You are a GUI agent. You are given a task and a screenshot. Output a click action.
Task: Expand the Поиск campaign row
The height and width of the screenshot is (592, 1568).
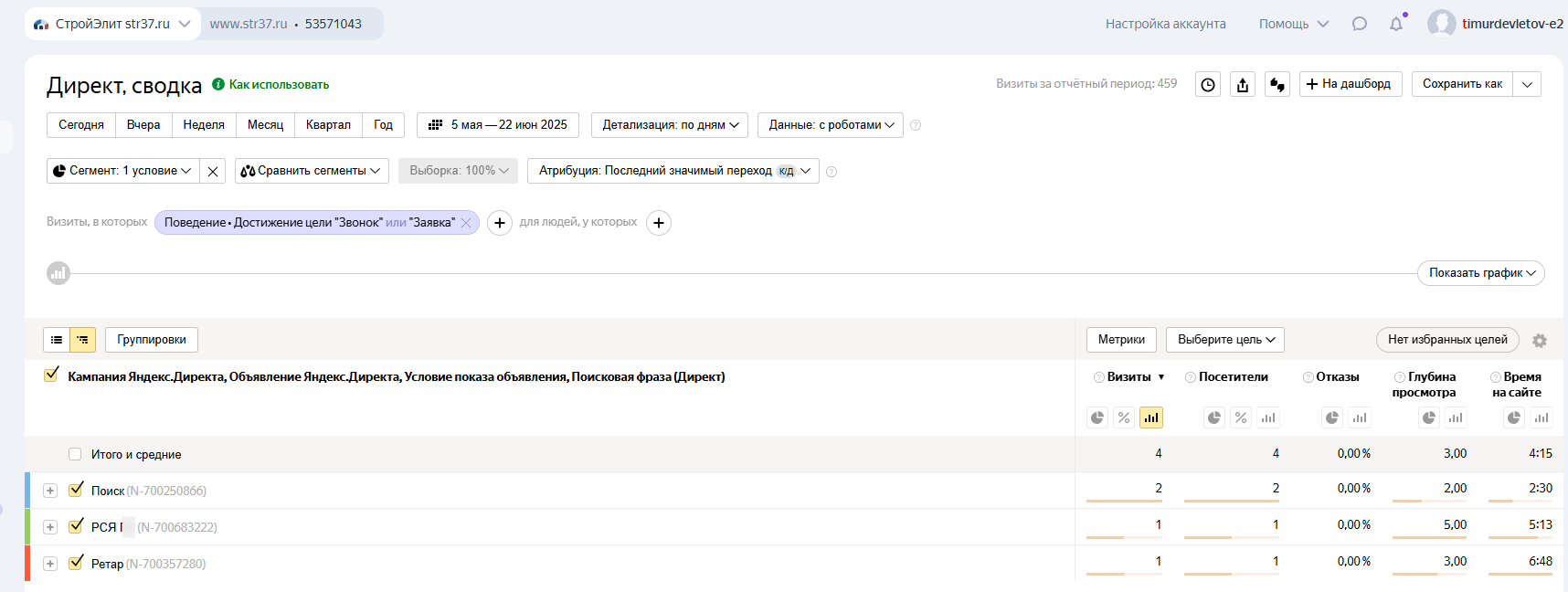50,491
